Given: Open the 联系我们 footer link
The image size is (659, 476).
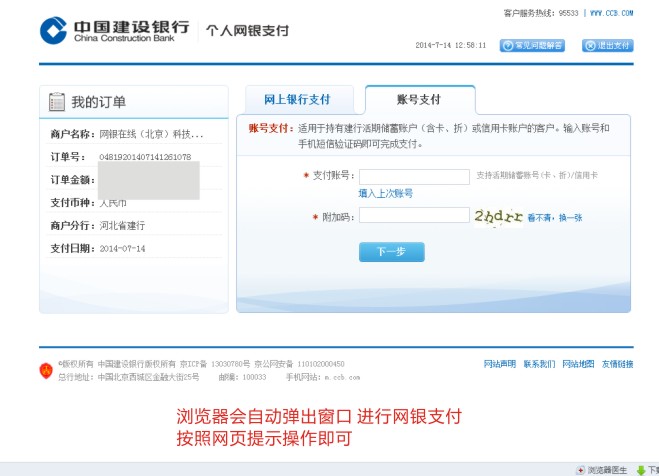Looking at the screenshot, I should (539, 364).
